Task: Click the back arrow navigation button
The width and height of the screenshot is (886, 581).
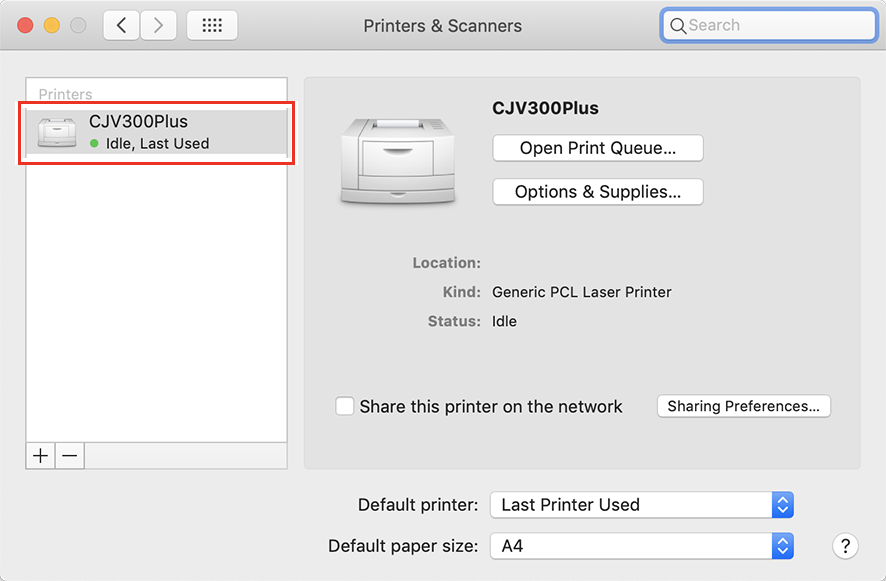Action: 121,25
